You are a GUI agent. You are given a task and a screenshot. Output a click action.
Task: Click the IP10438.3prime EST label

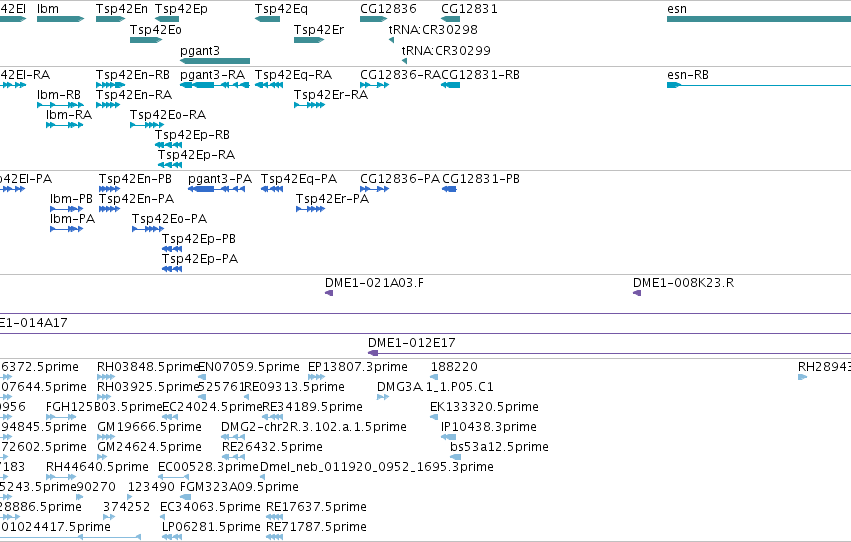(489, 427)
